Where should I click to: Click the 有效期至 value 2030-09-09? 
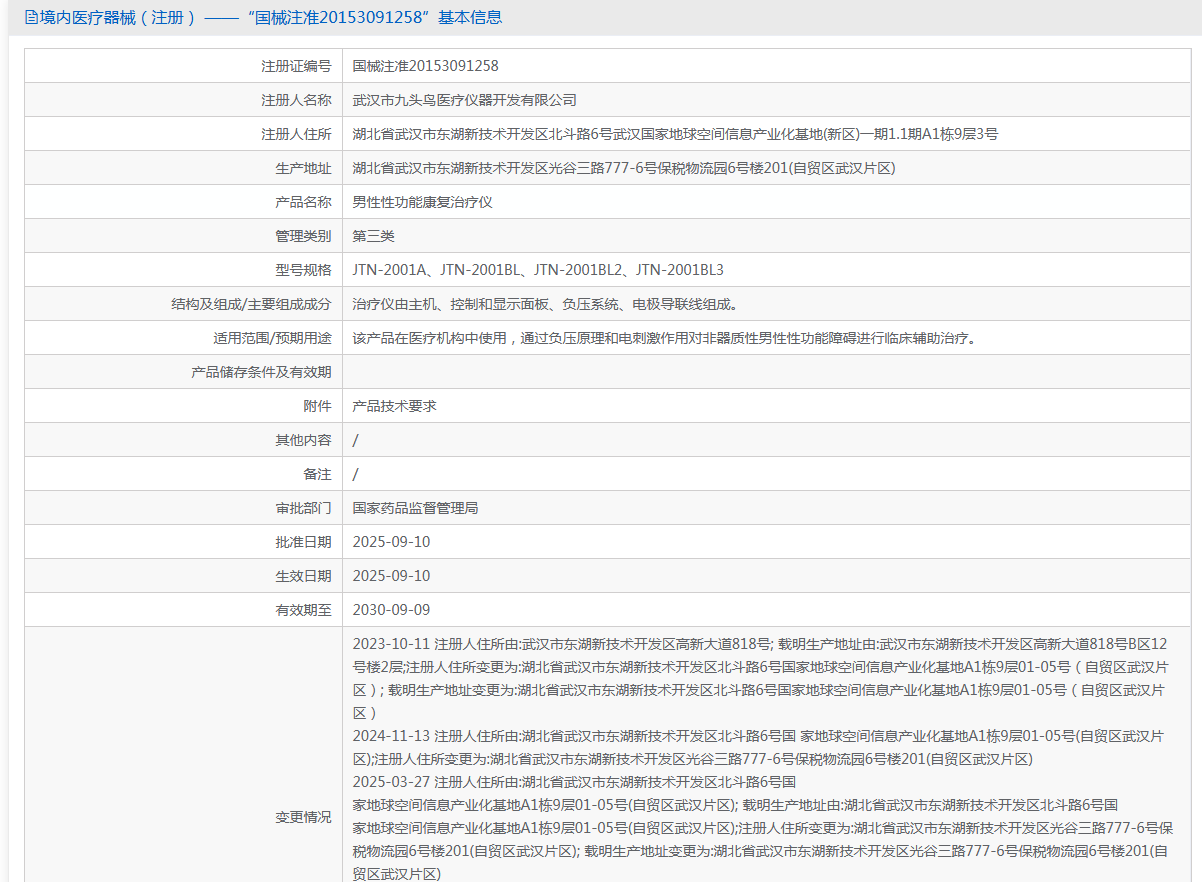[391, 610]
